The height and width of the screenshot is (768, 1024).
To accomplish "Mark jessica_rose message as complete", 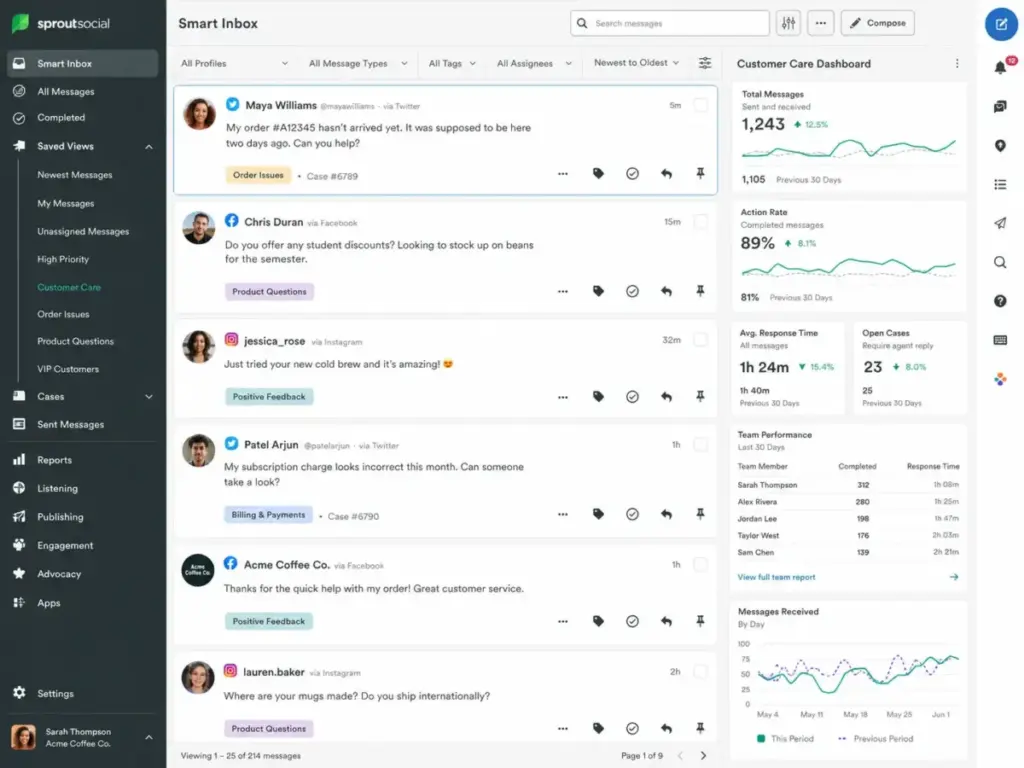I will click(632, 396).
